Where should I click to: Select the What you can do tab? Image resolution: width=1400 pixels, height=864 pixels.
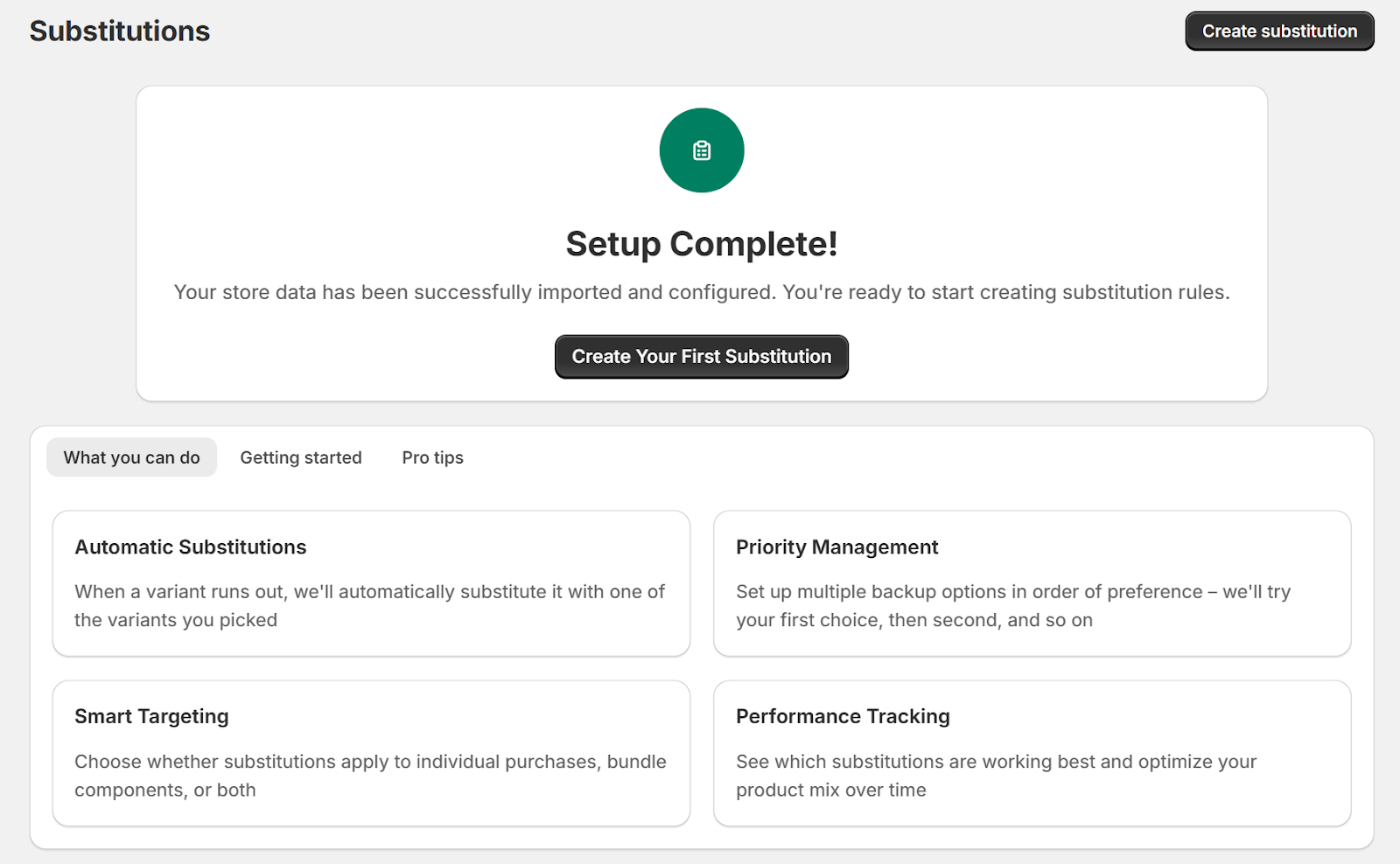click(x=131, y=457)
